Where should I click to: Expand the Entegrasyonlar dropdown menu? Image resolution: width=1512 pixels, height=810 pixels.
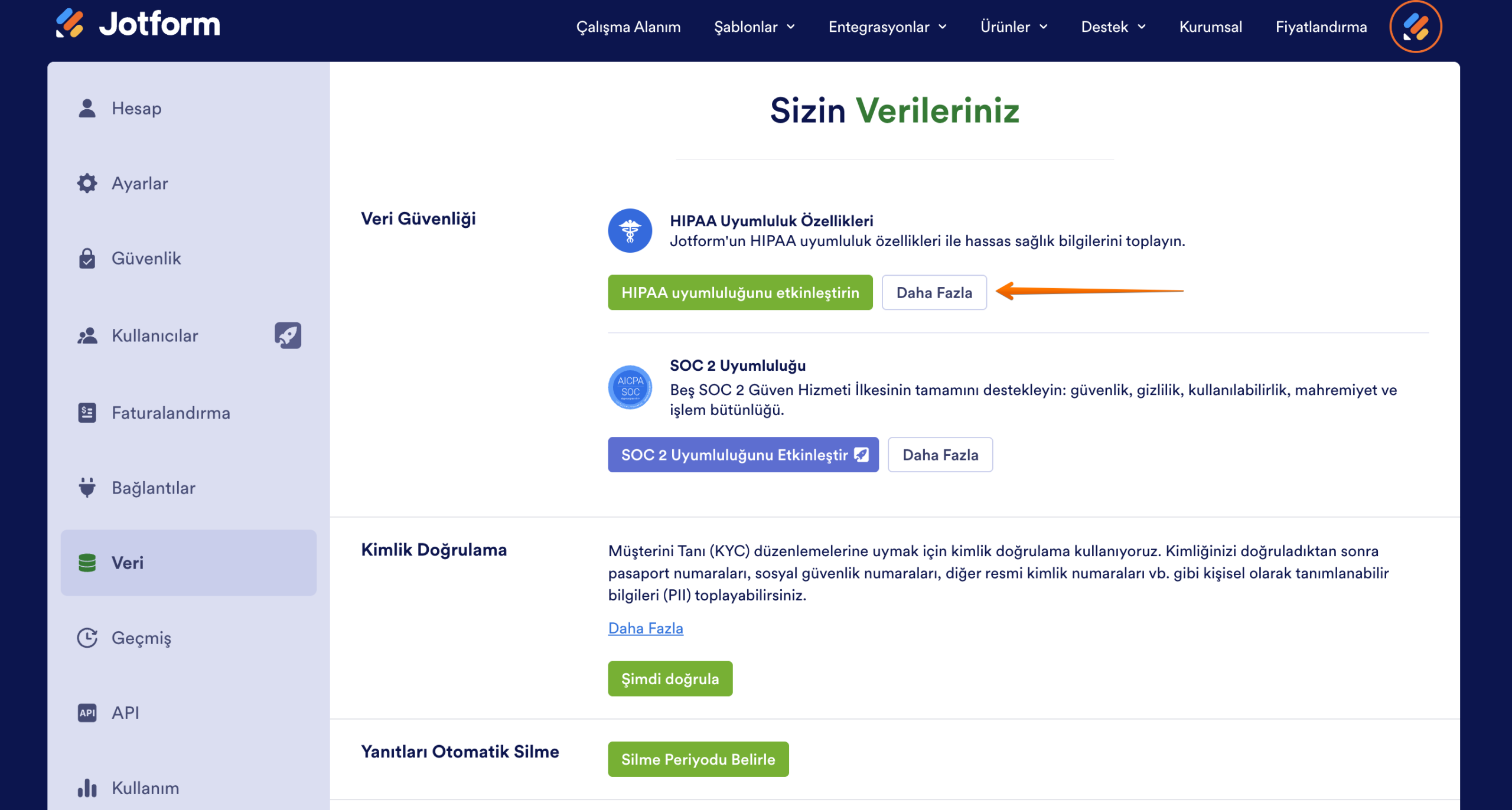[887, 27]
